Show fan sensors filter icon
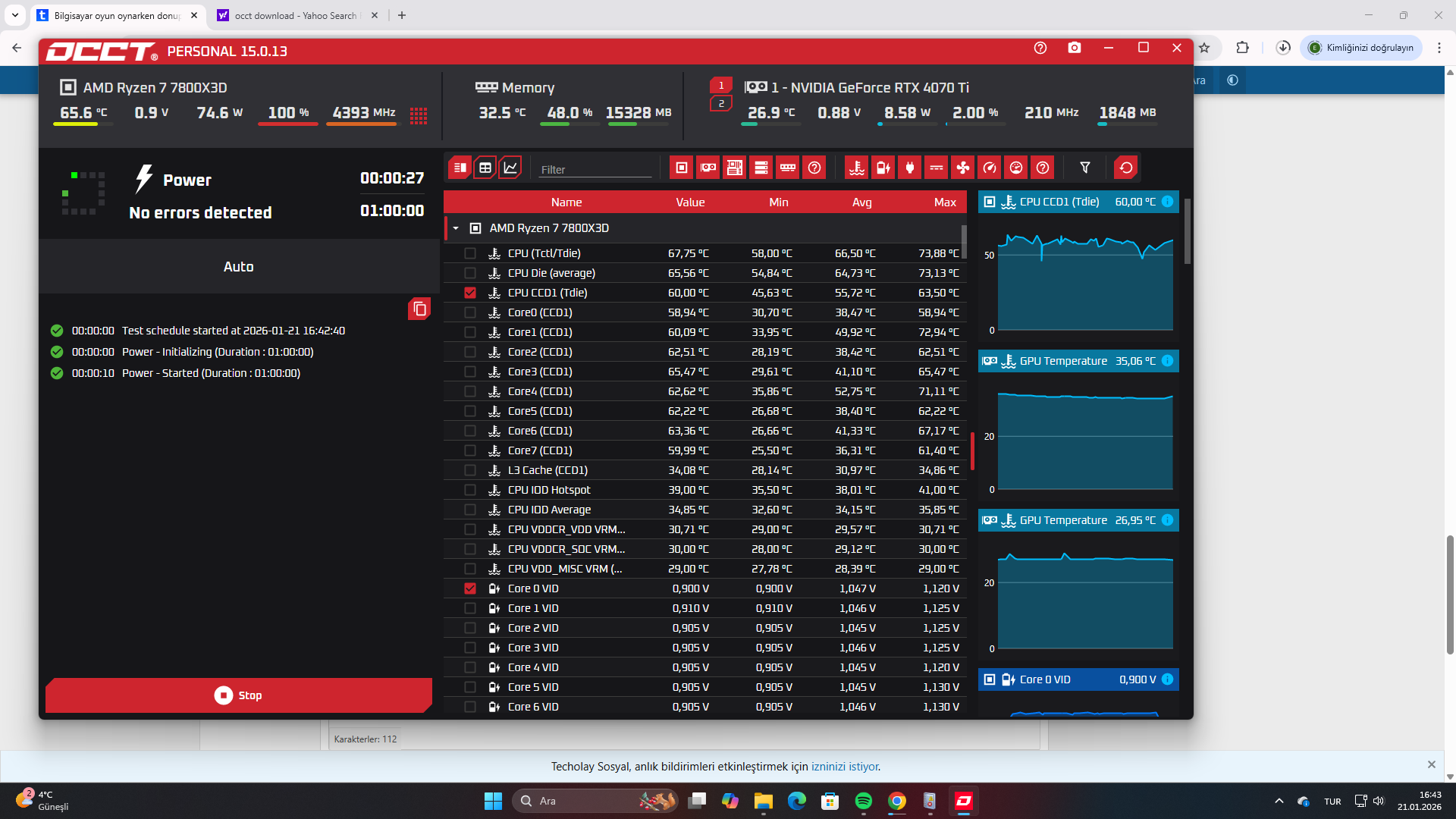Viewport: 1456px width, 819px height. [963, 168]
